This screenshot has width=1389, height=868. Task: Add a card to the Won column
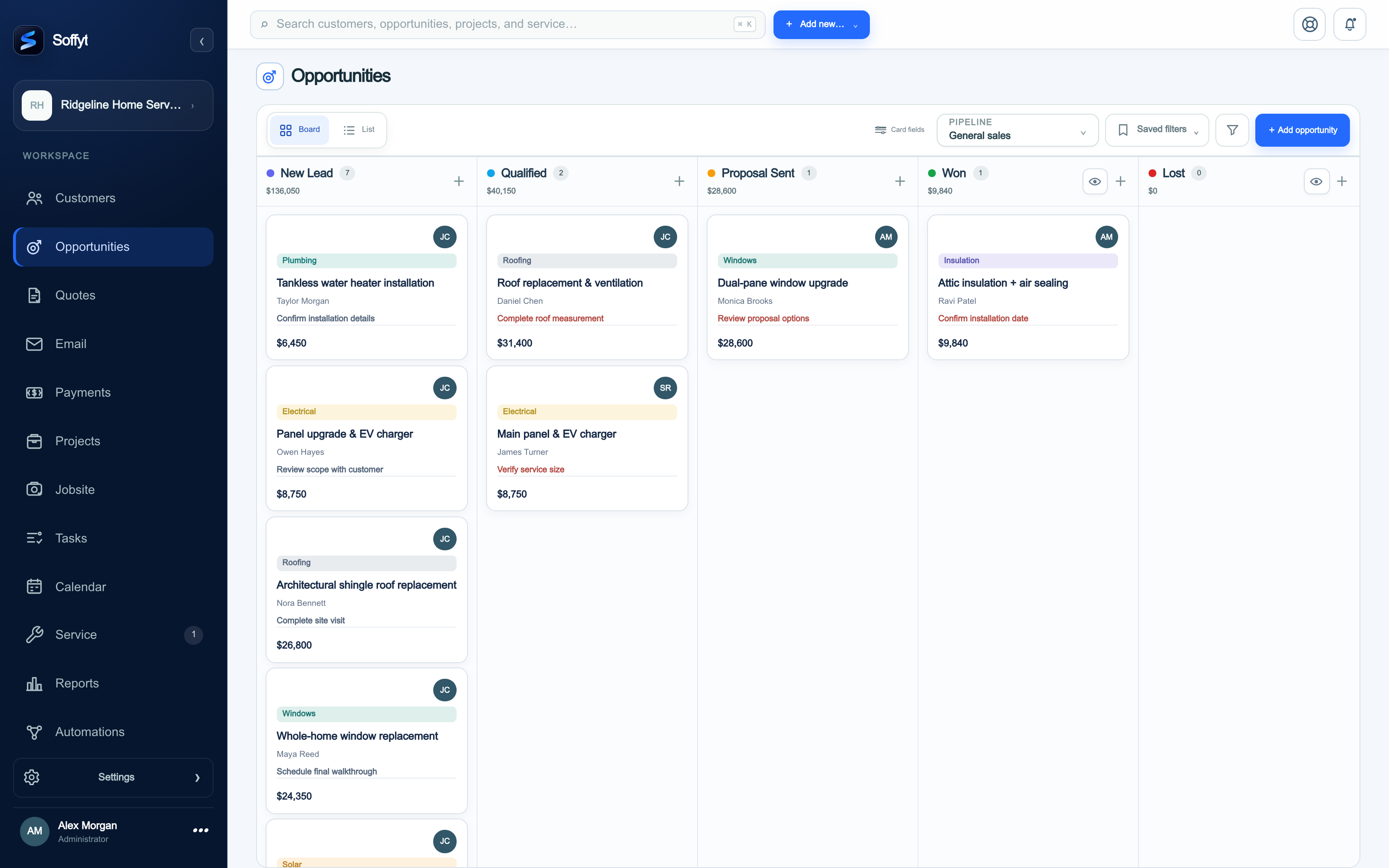[1120, 181]
